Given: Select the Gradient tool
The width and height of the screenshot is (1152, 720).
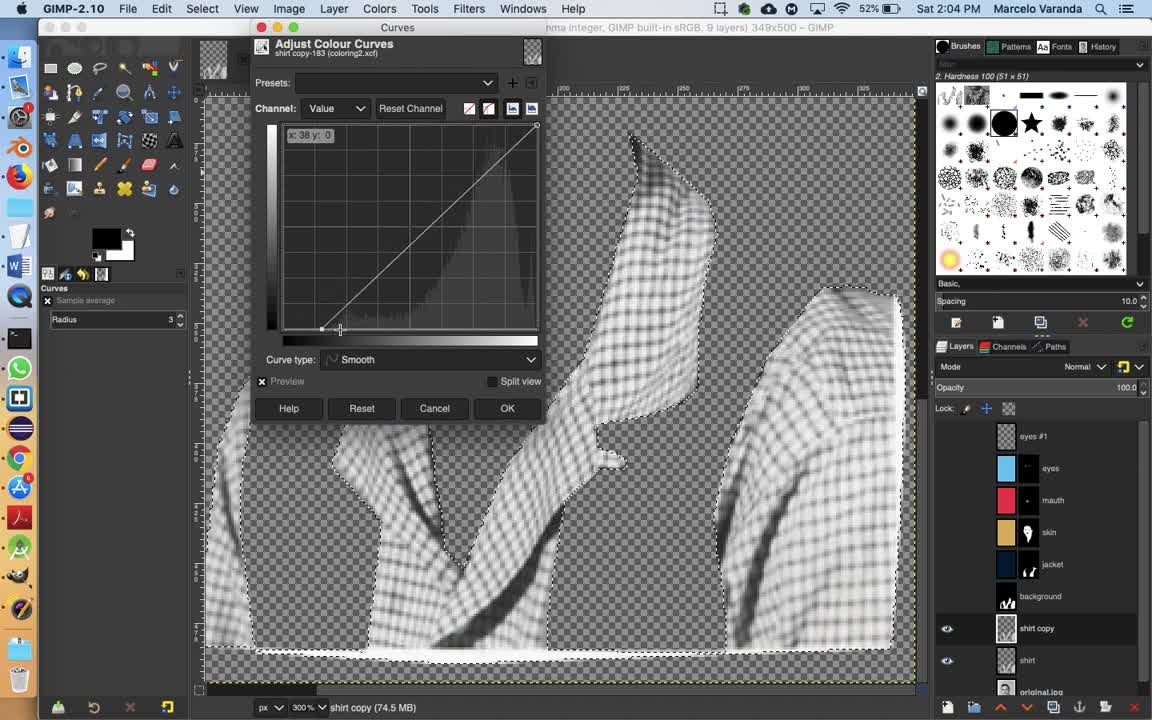Looking at the screenshot, I should click(x=75, y=165).
